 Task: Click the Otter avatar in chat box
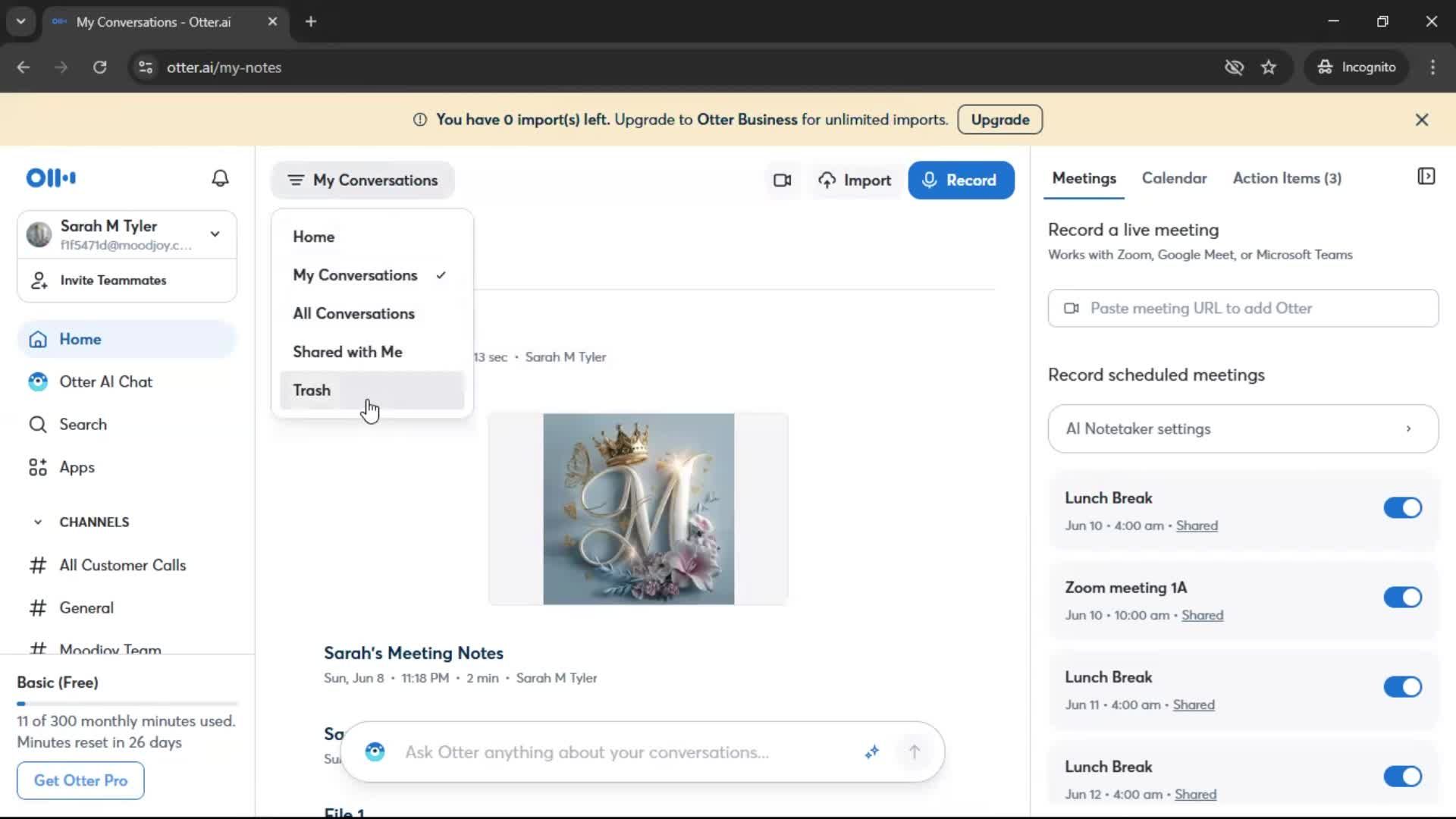(x=375, y=752)
